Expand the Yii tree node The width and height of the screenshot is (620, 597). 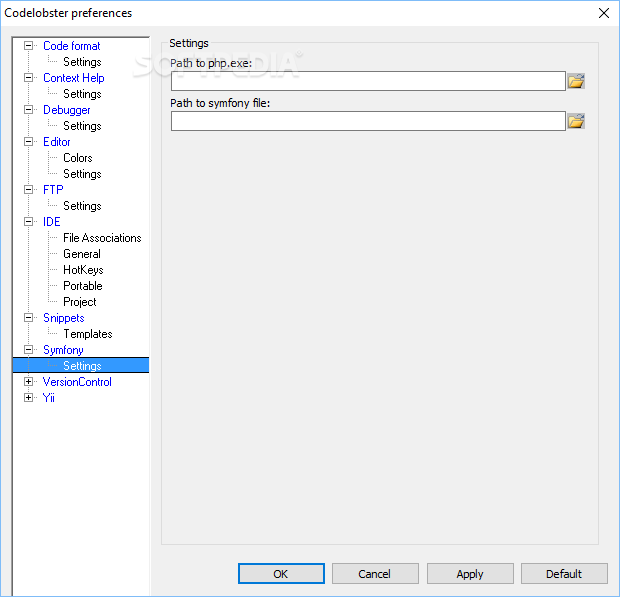28,397
